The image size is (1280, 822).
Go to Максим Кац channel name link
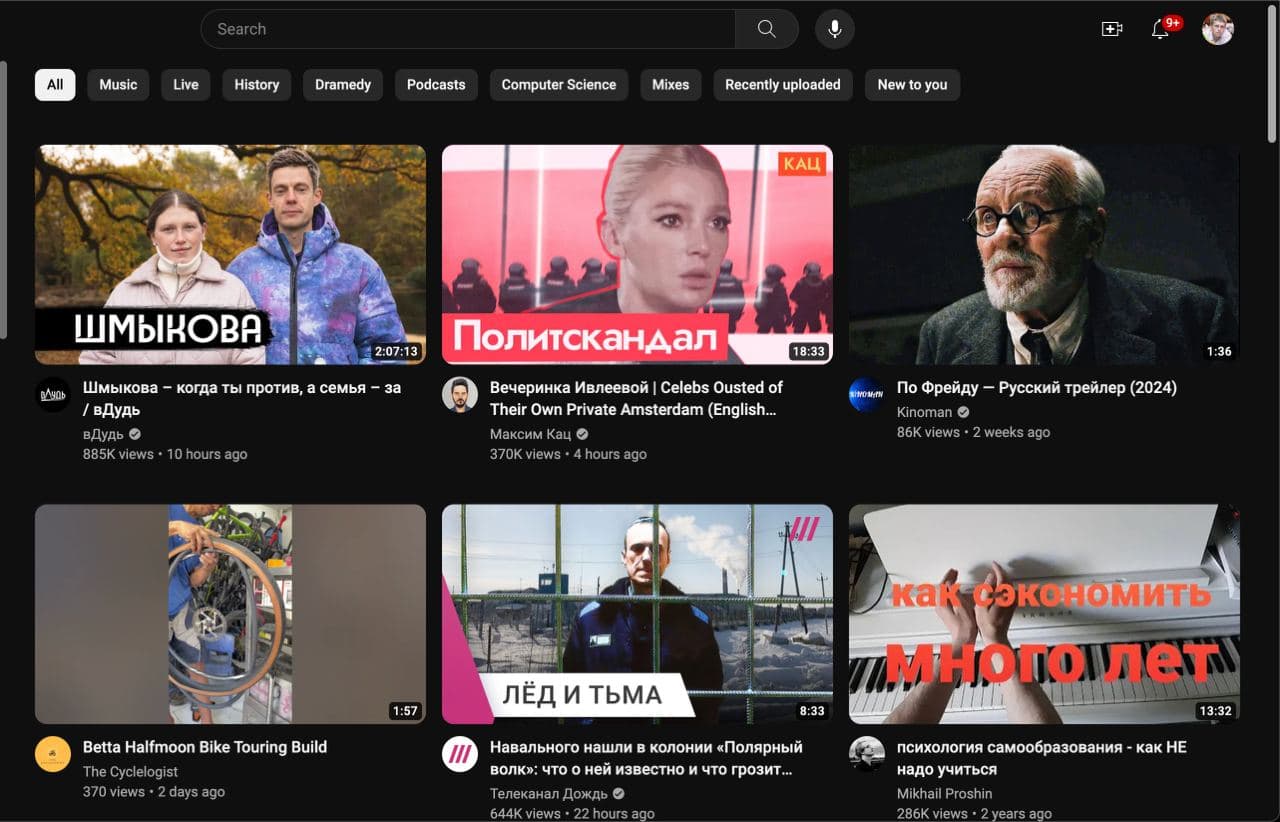(x=530, y=434)
